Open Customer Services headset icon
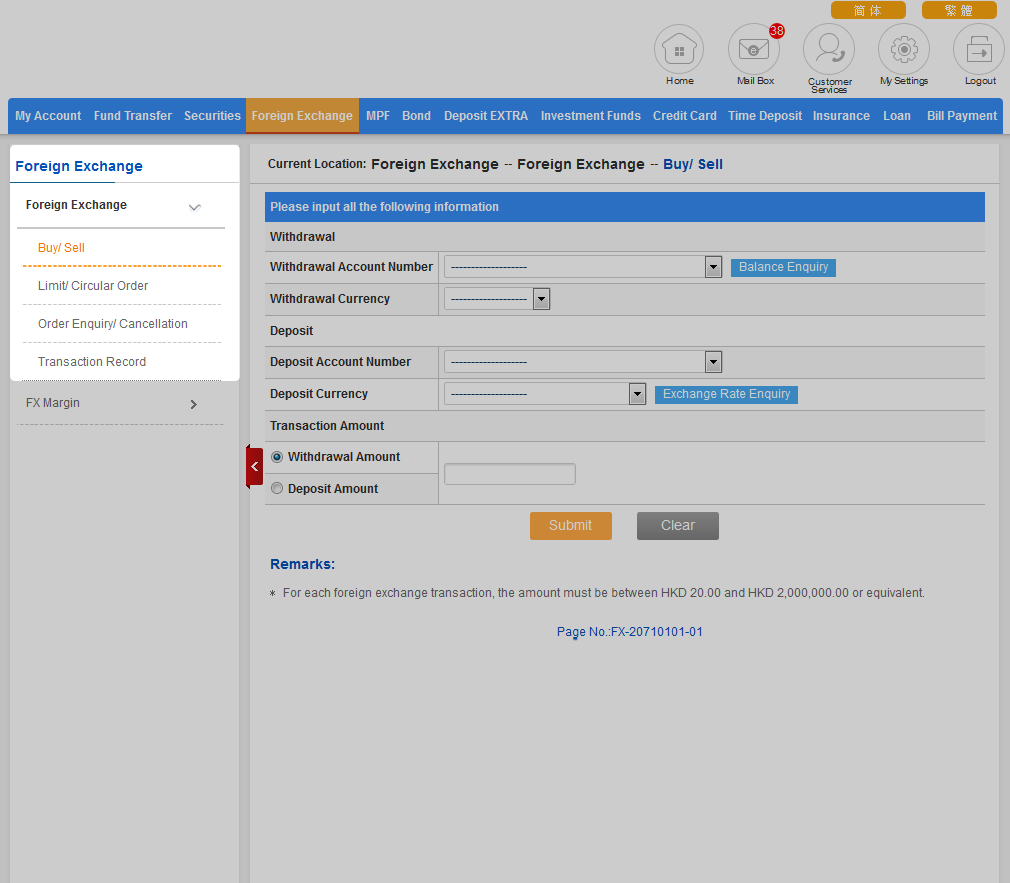The image size is (1010, 883). pos(829,49)
